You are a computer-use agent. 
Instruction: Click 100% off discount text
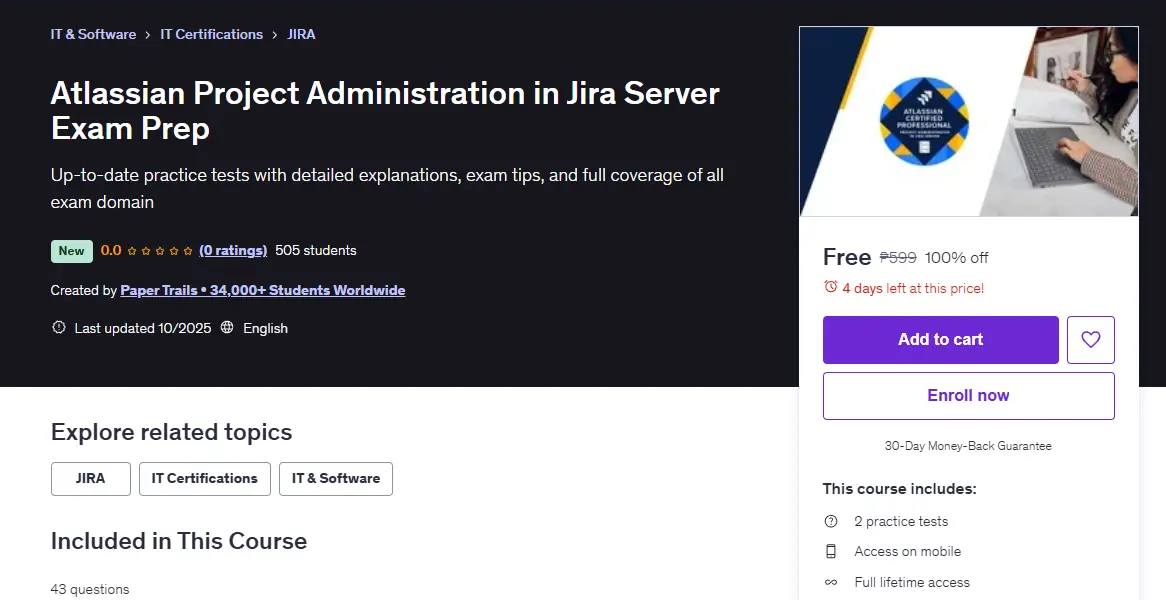[956, 257]
